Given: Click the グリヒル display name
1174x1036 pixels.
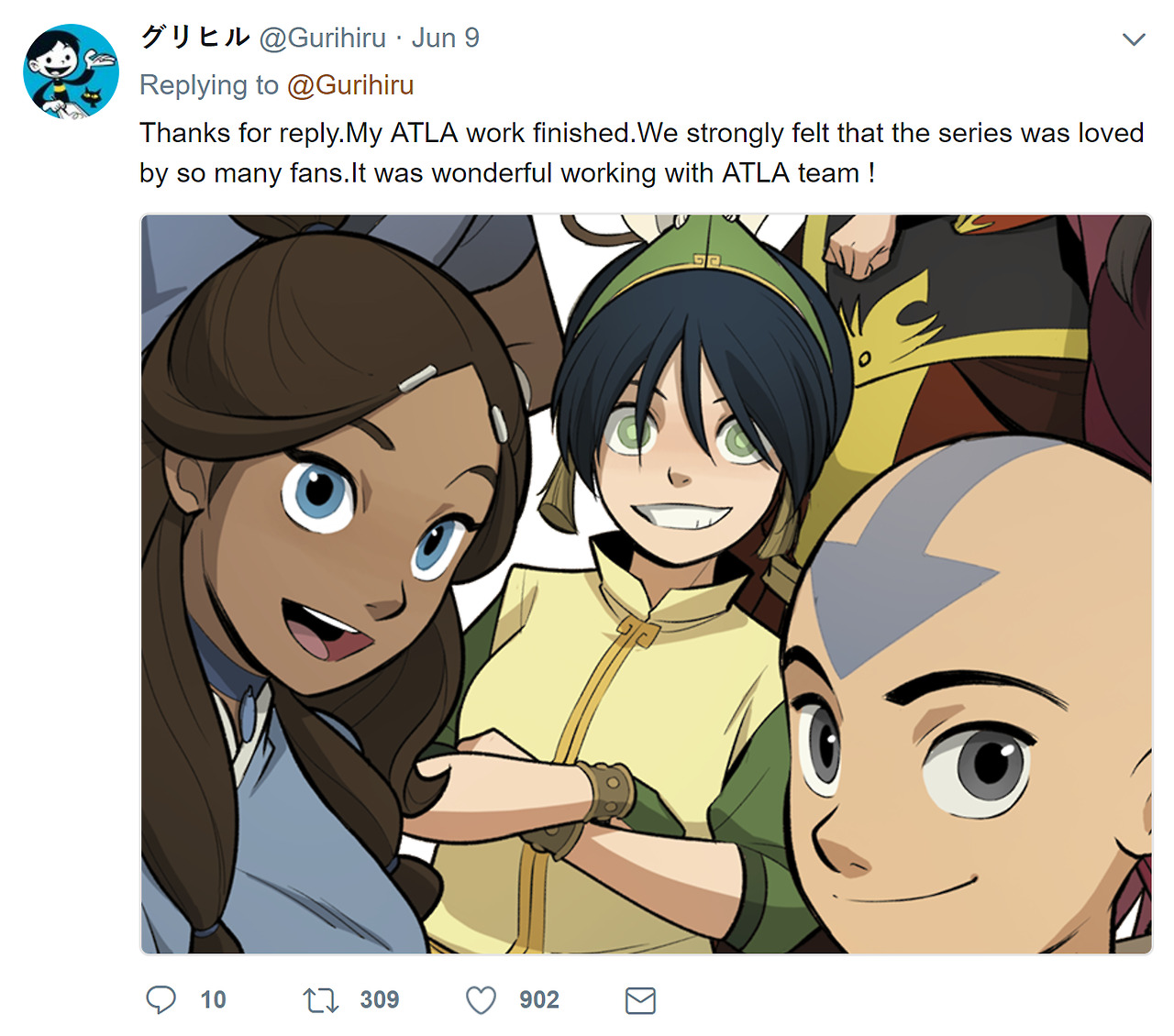Looking at the screenshot, I should (195, 38).
